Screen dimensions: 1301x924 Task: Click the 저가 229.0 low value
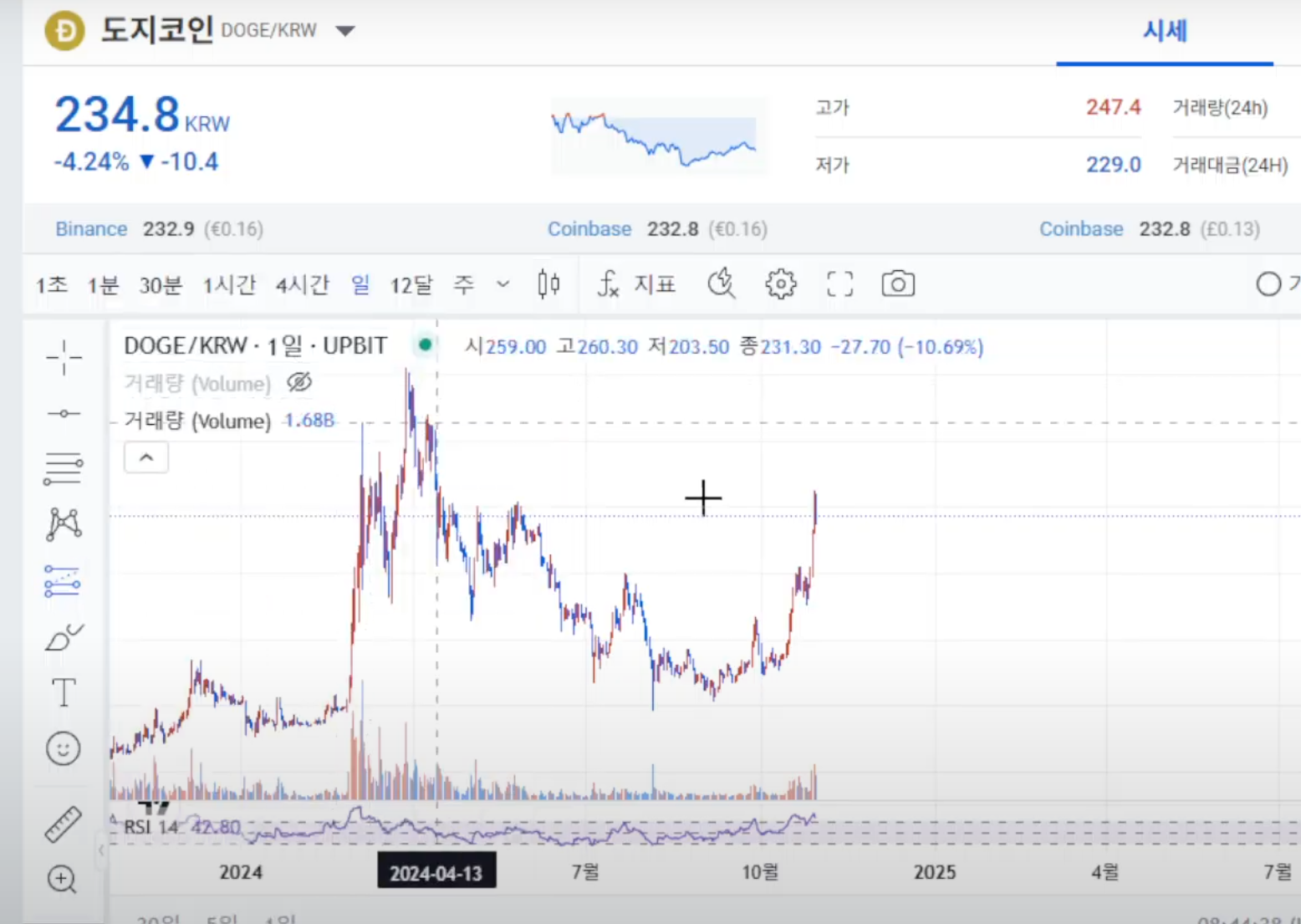(1113, 165)
